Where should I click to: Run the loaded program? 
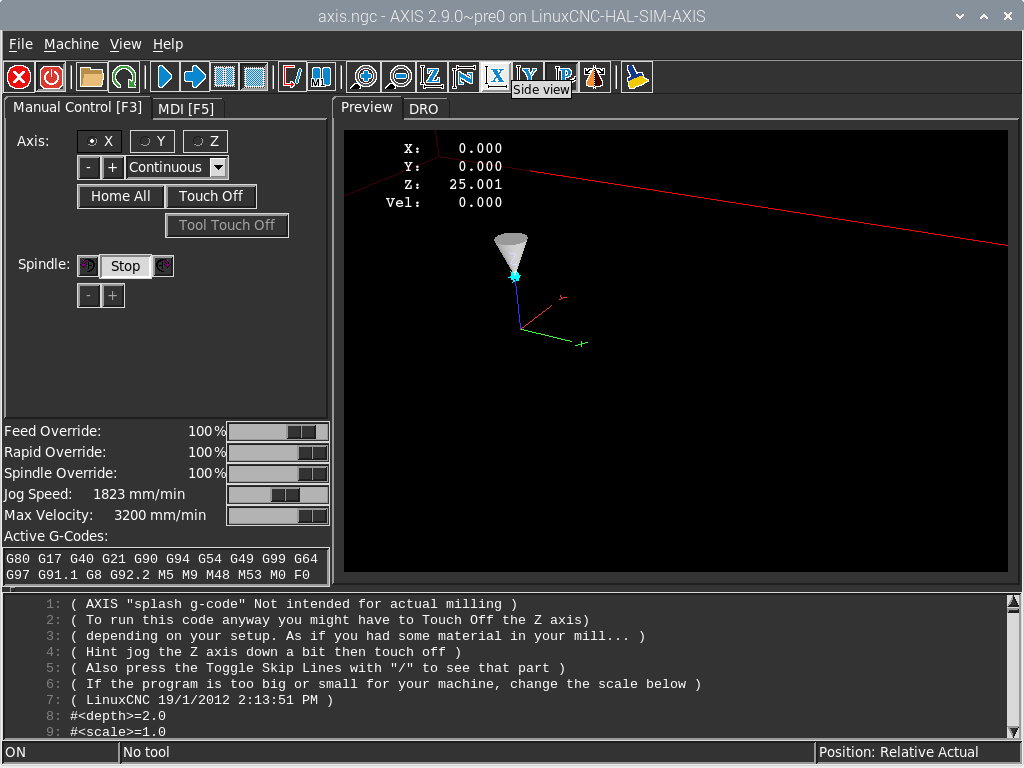tap(165, 77)
